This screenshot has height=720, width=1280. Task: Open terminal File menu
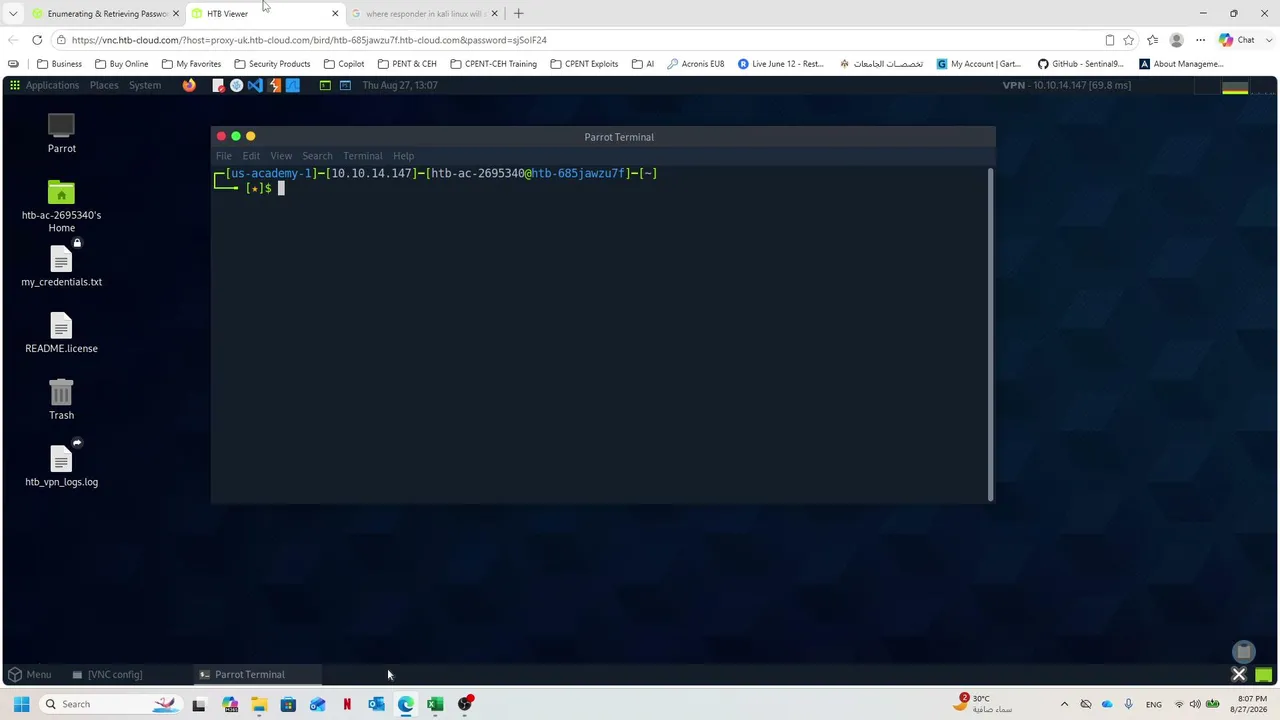[224, 156]
